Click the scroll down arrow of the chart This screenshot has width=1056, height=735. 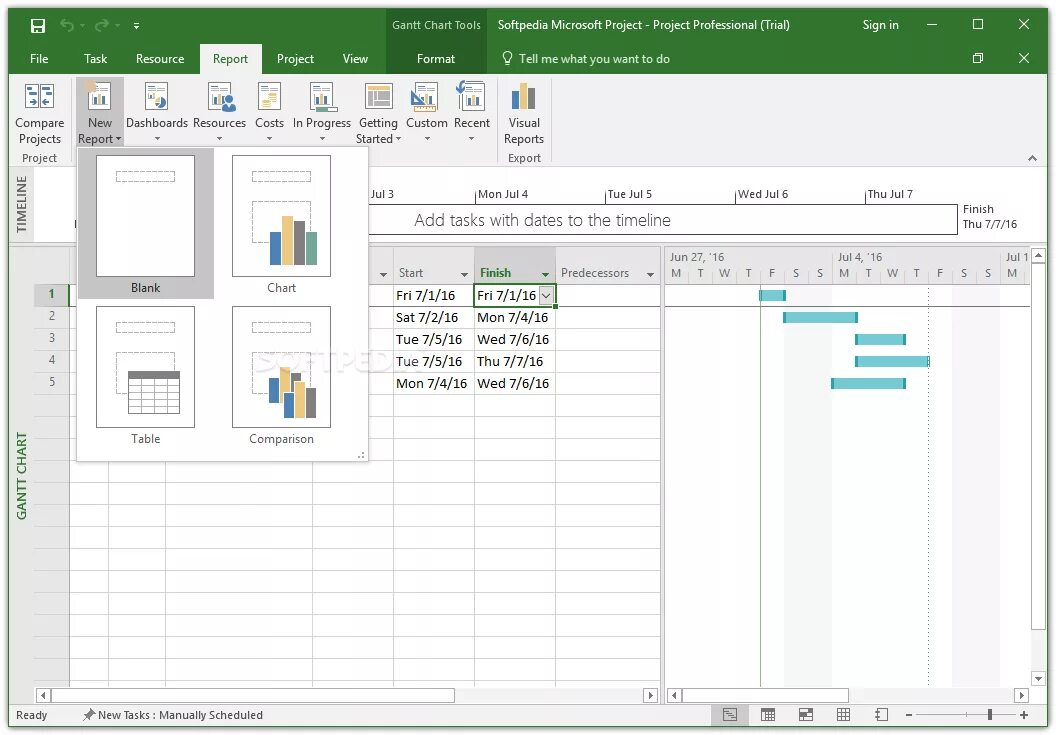point(1038,678)
